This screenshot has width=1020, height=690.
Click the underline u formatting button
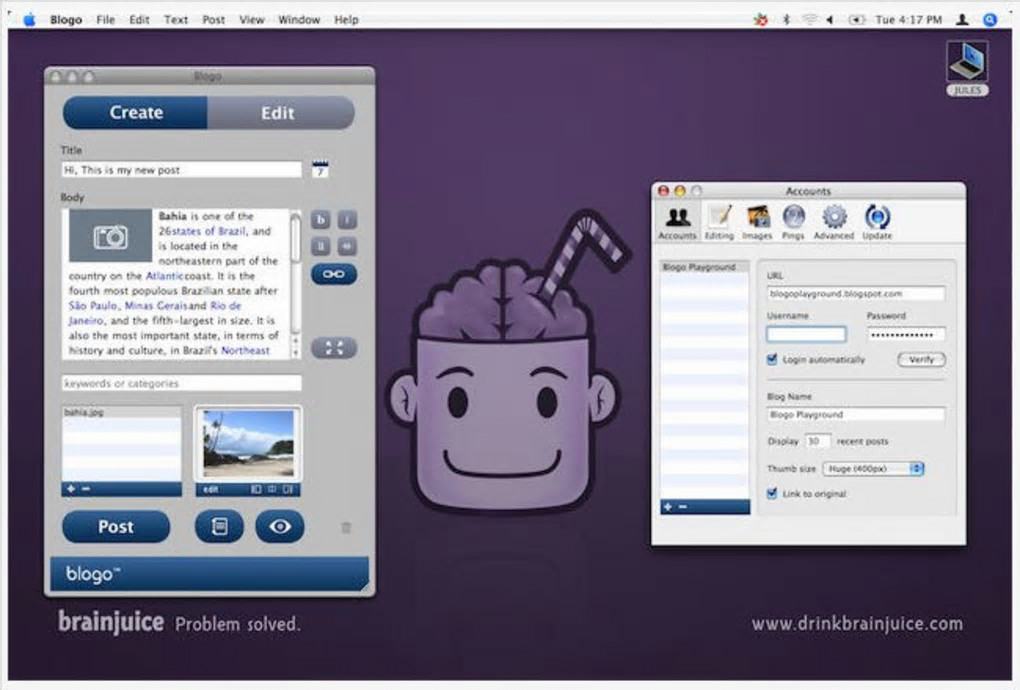pos(321,246)
